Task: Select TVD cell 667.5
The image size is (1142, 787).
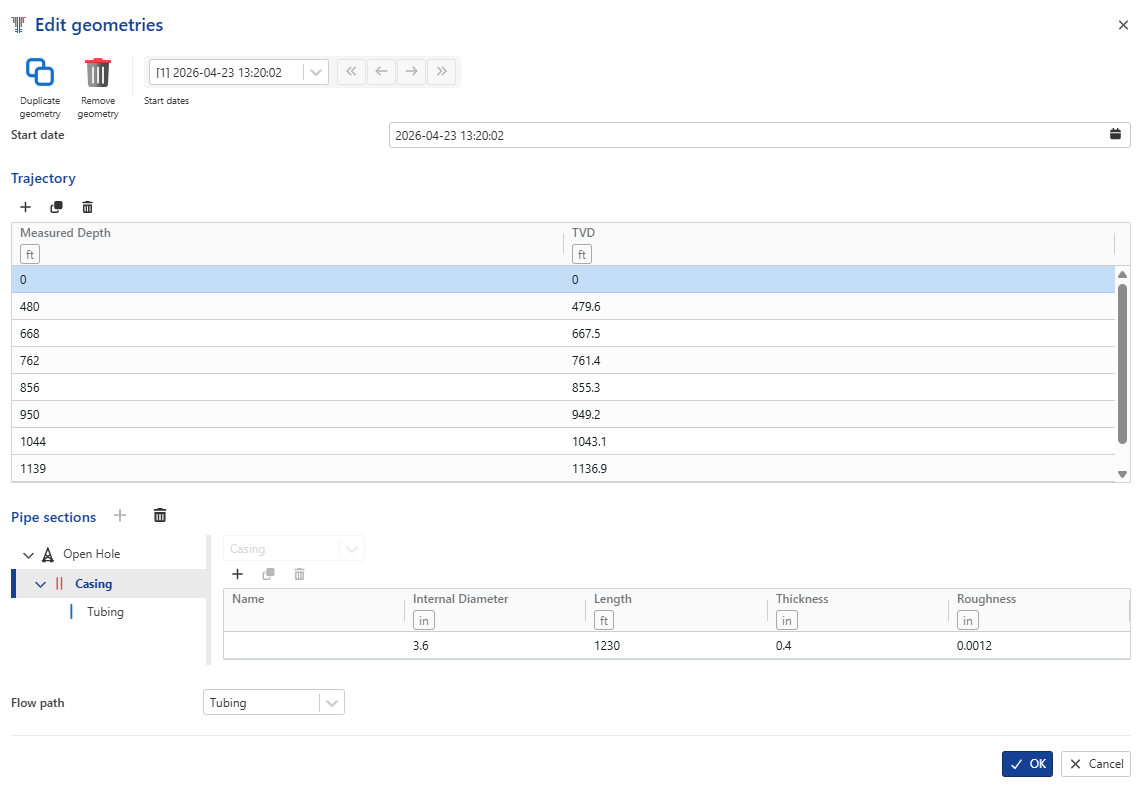Action: 839,333
